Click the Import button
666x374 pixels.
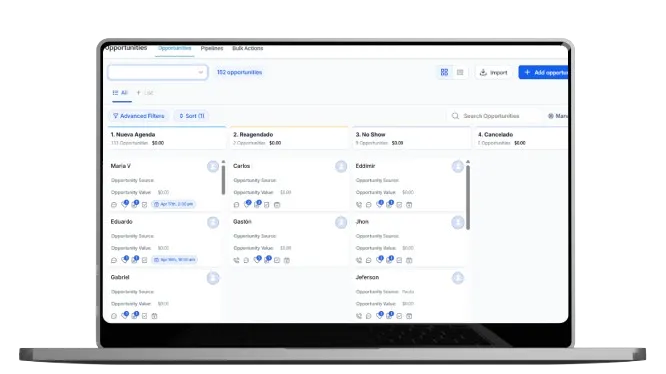click(x=494, y=73)
